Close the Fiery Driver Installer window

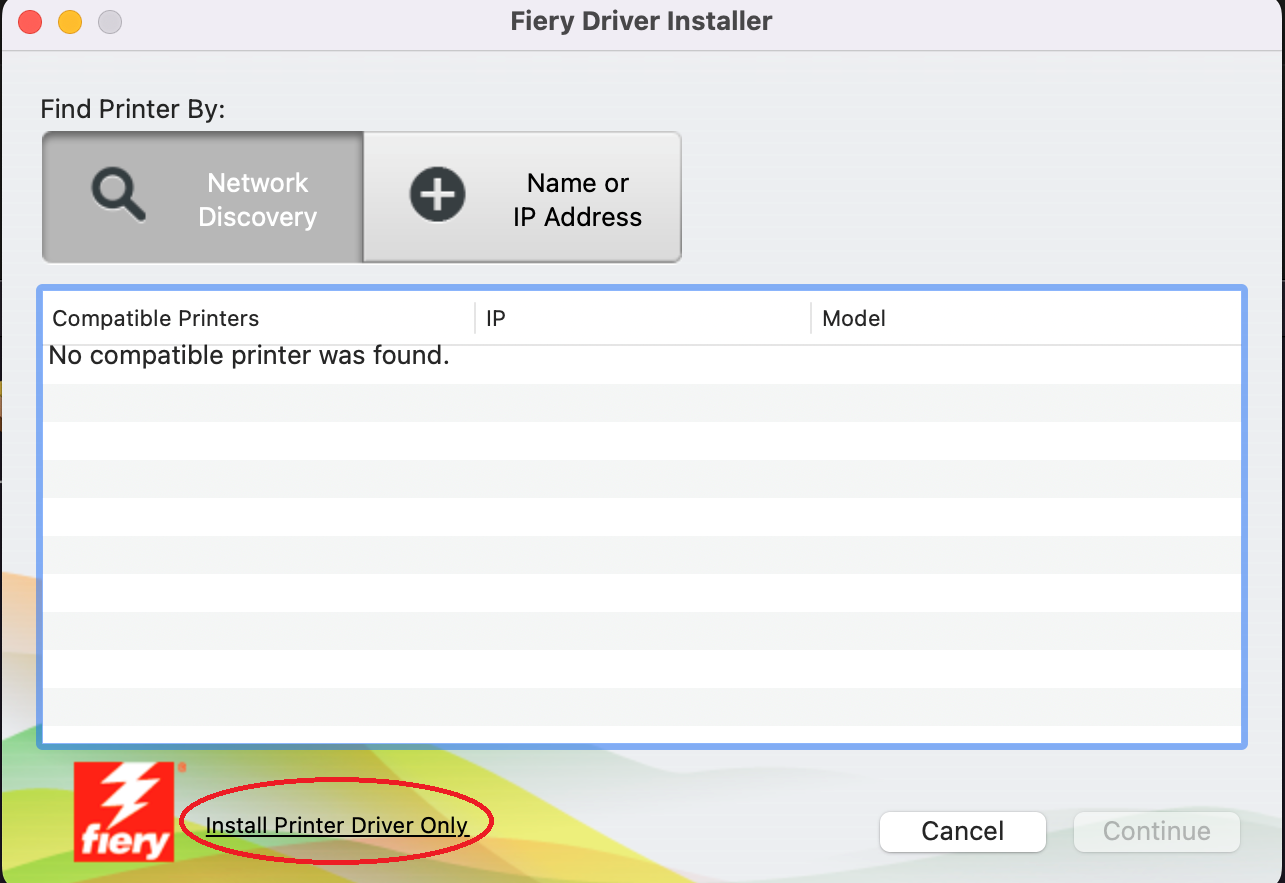30,21
